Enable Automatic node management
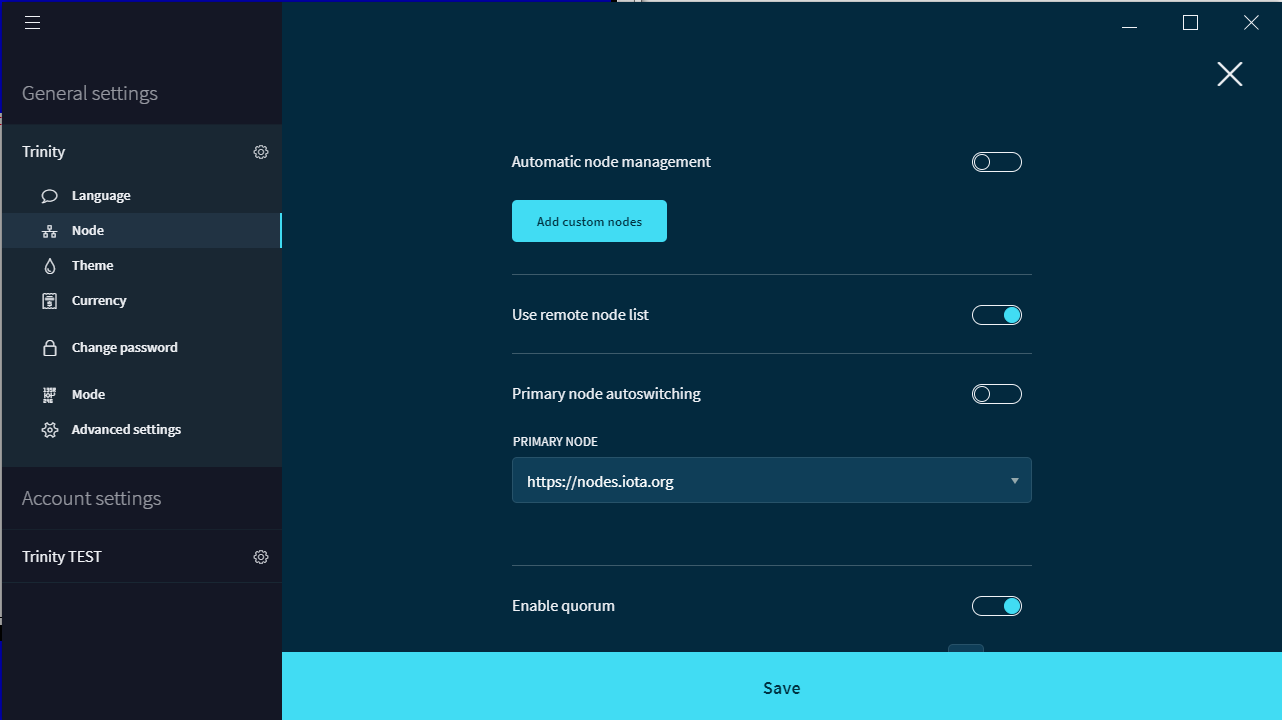Viewport: 1282px width, 720px height. point(996,161)
